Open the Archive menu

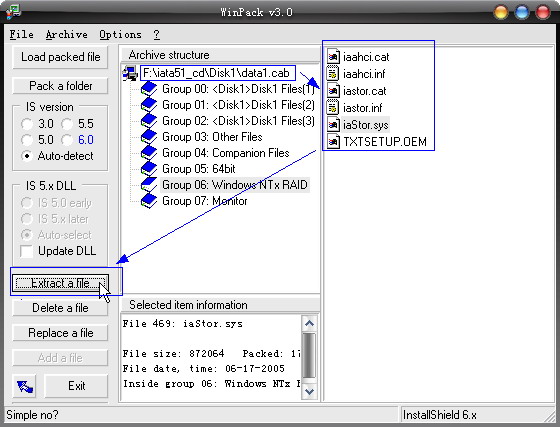point(66,34)
